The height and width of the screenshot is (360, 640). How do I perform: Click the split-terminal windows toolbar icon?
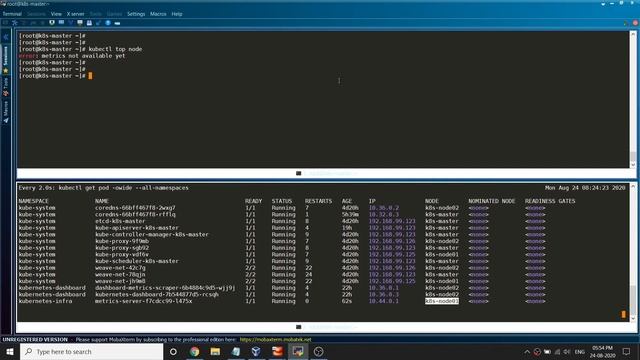[61, 23]
